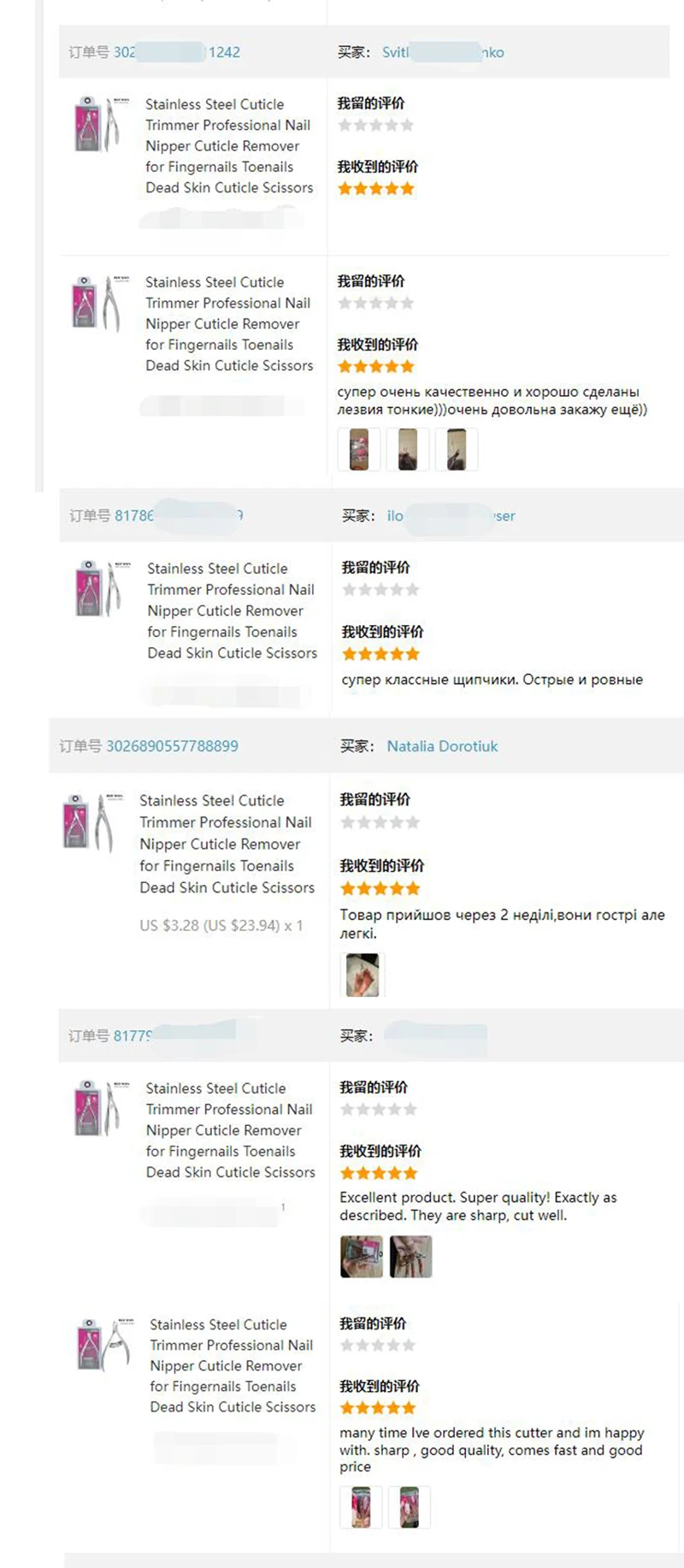Screen dimensions: 684x1568
Task: Open order number 3026890557788899 link
Action: point(172,746)
